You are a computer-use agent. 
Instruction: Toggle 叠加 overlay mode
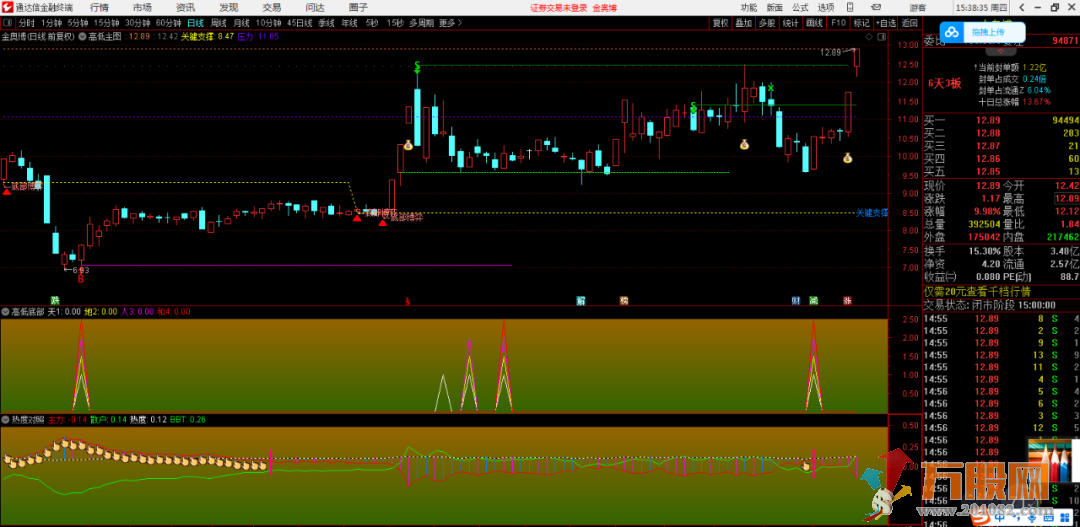(x=743, y=22)
